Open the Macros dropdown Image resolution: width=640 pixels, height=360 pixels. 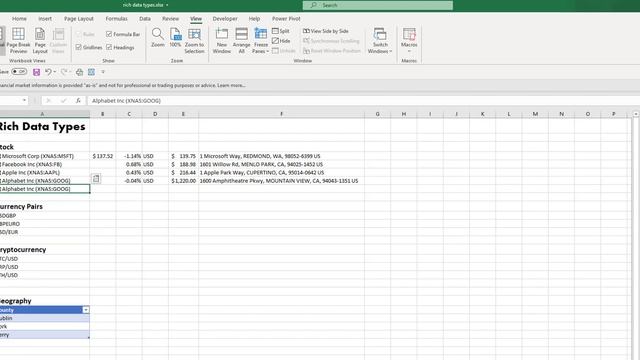pos(409,40)
